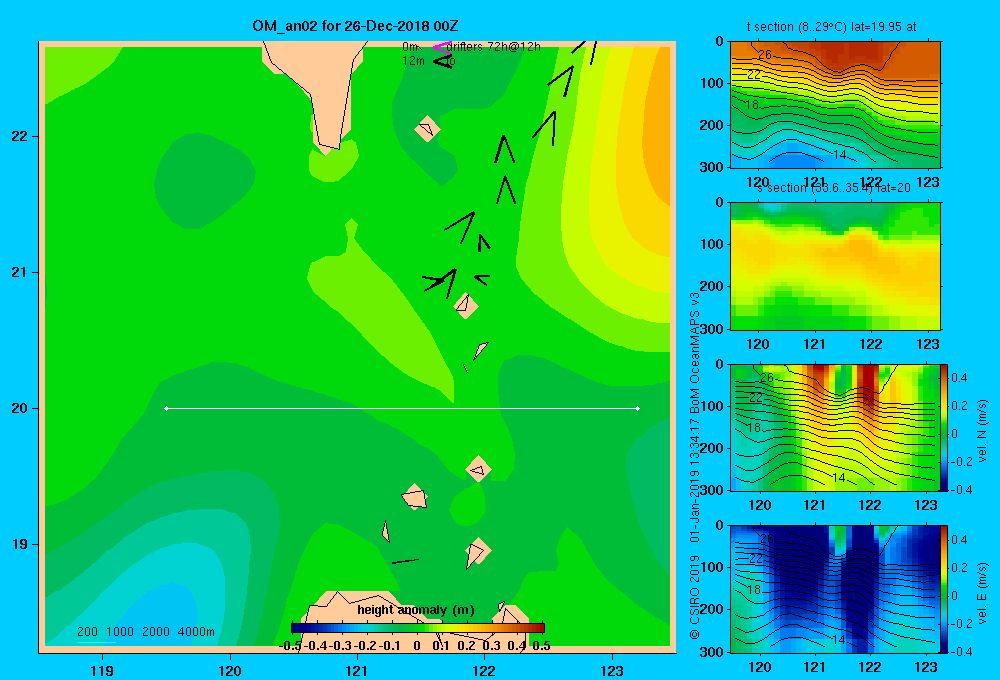This screenshot has height=680, width=1000.
Task: Click the magenta drifter arrow in legend
Action: click(441, 47)
